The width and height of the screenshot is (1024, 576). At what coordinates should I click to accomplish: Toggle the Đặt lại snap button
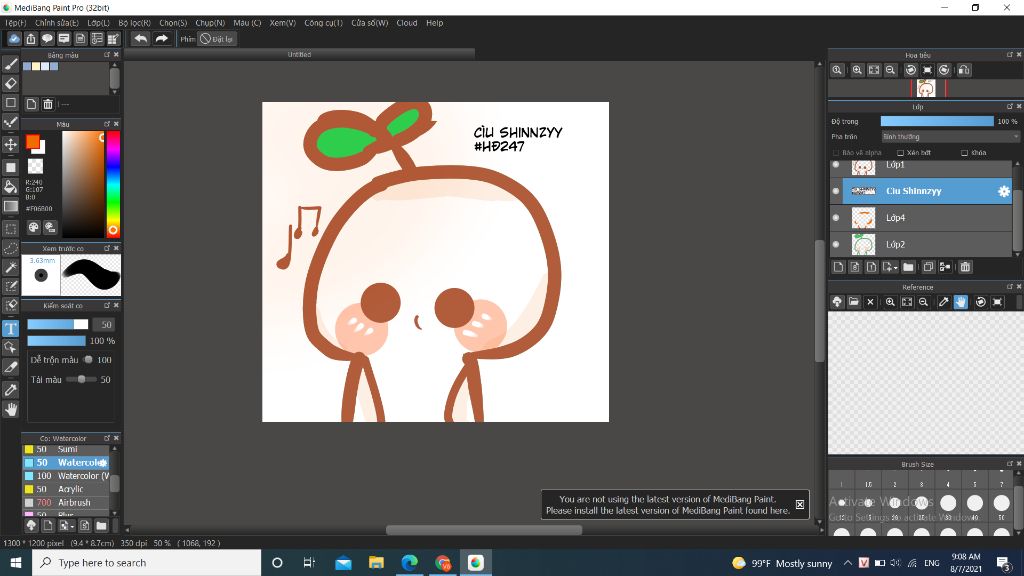tap(216, 39)
